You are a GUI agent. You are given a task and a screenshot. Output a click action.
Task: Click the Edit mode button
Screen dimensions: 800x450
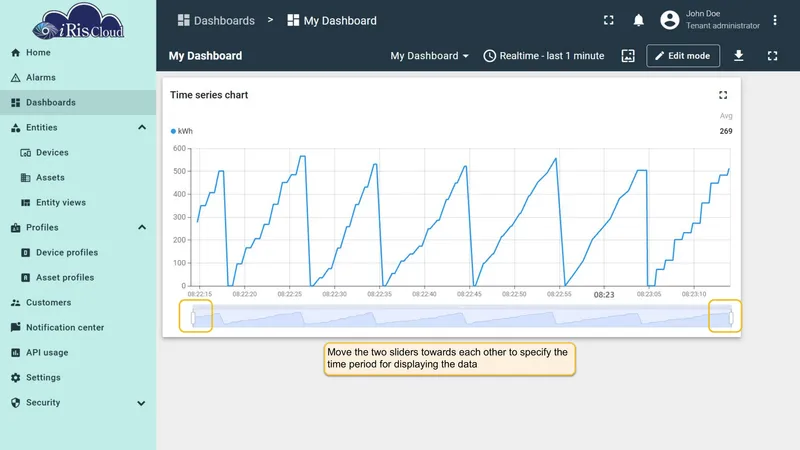pyautogui.click(x=683, y=56)
